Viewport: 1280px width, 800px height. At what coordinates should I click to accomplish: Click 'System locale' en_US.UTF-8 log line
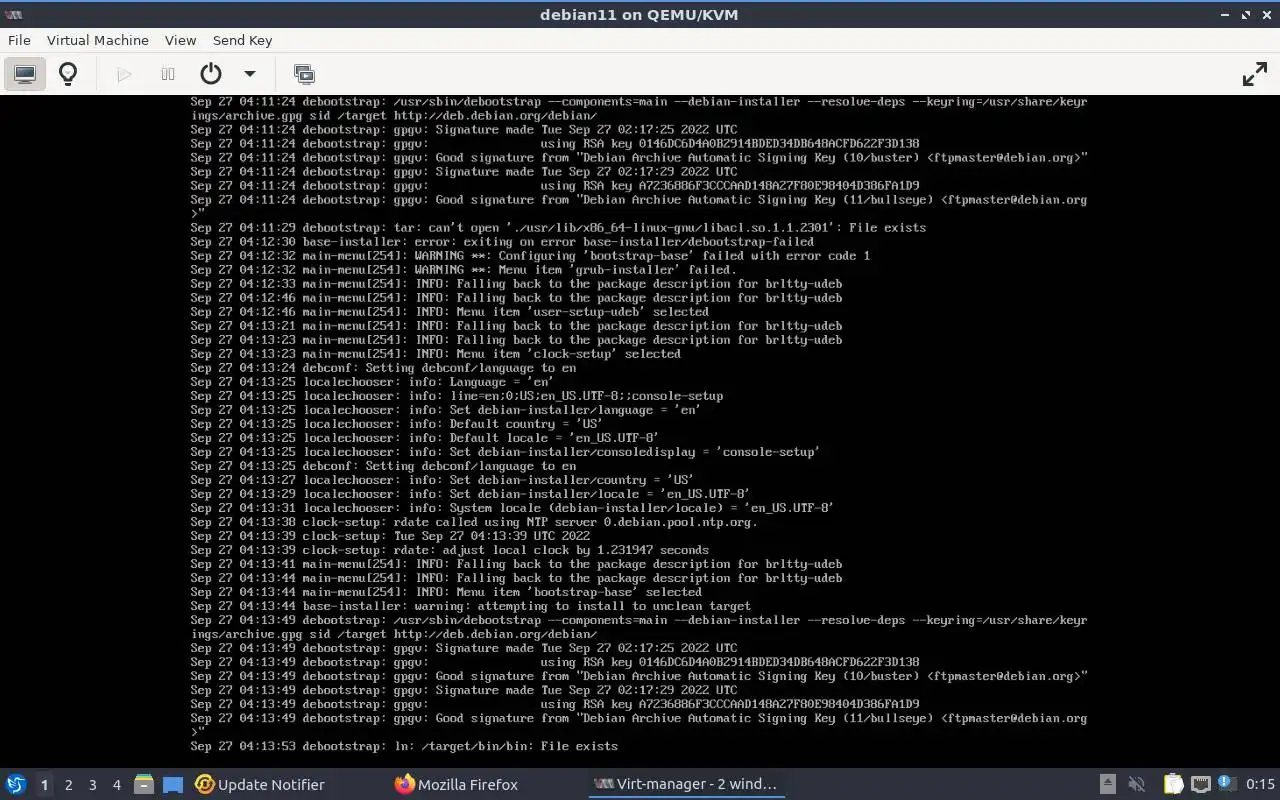point(512,508)
